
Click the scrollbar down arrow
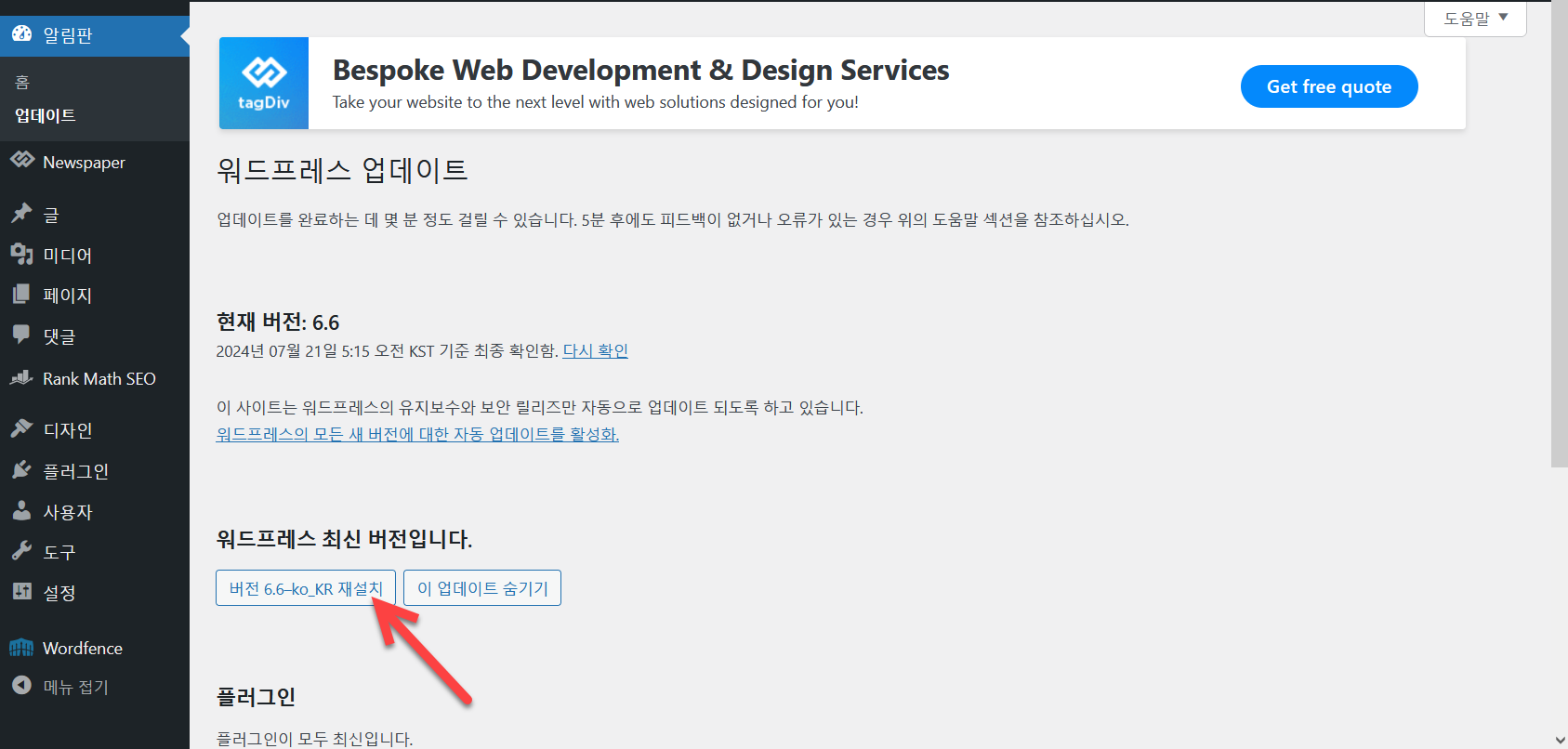point(1560,741)
